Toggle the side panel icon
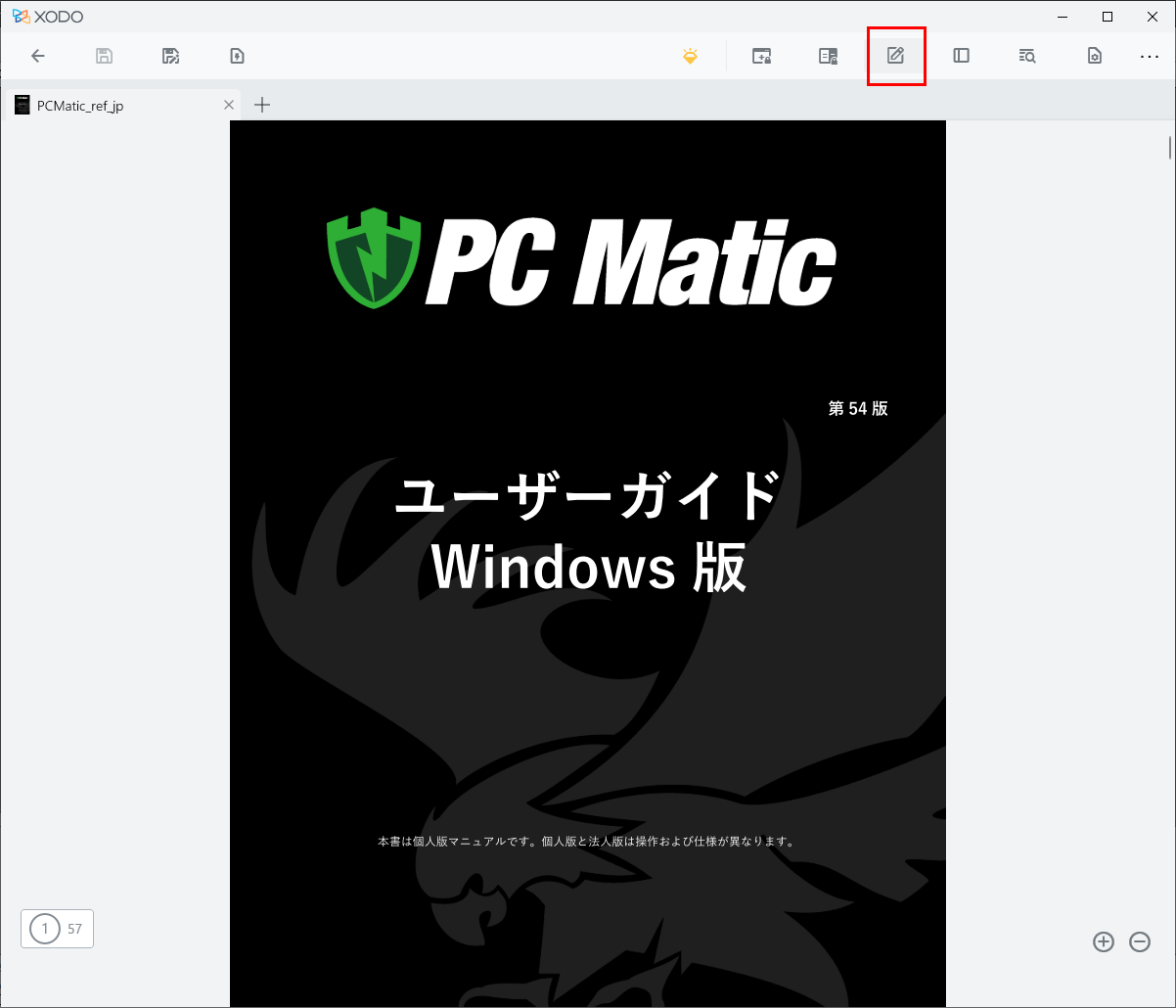The height and width of the screenshot is (1008, 1176). [961, 56]
